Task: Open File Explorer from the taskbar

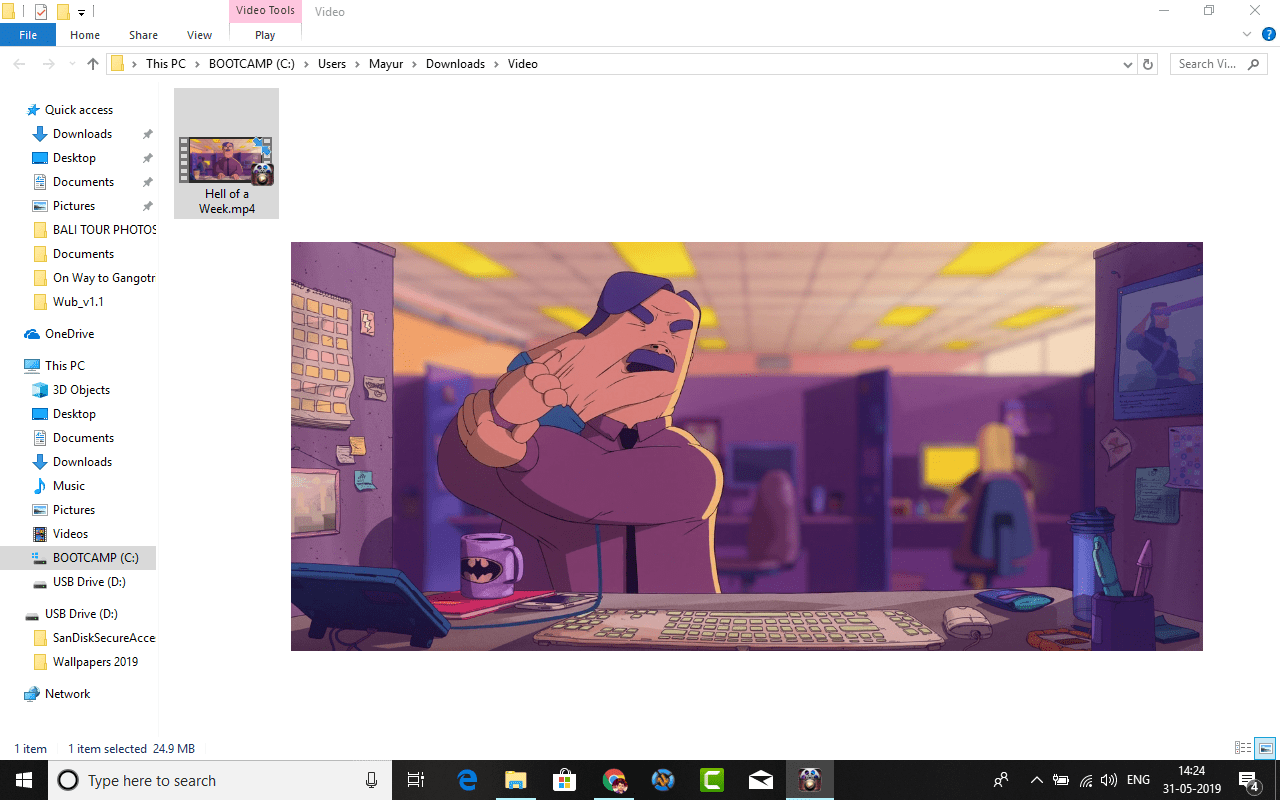Action: (516, 780)
